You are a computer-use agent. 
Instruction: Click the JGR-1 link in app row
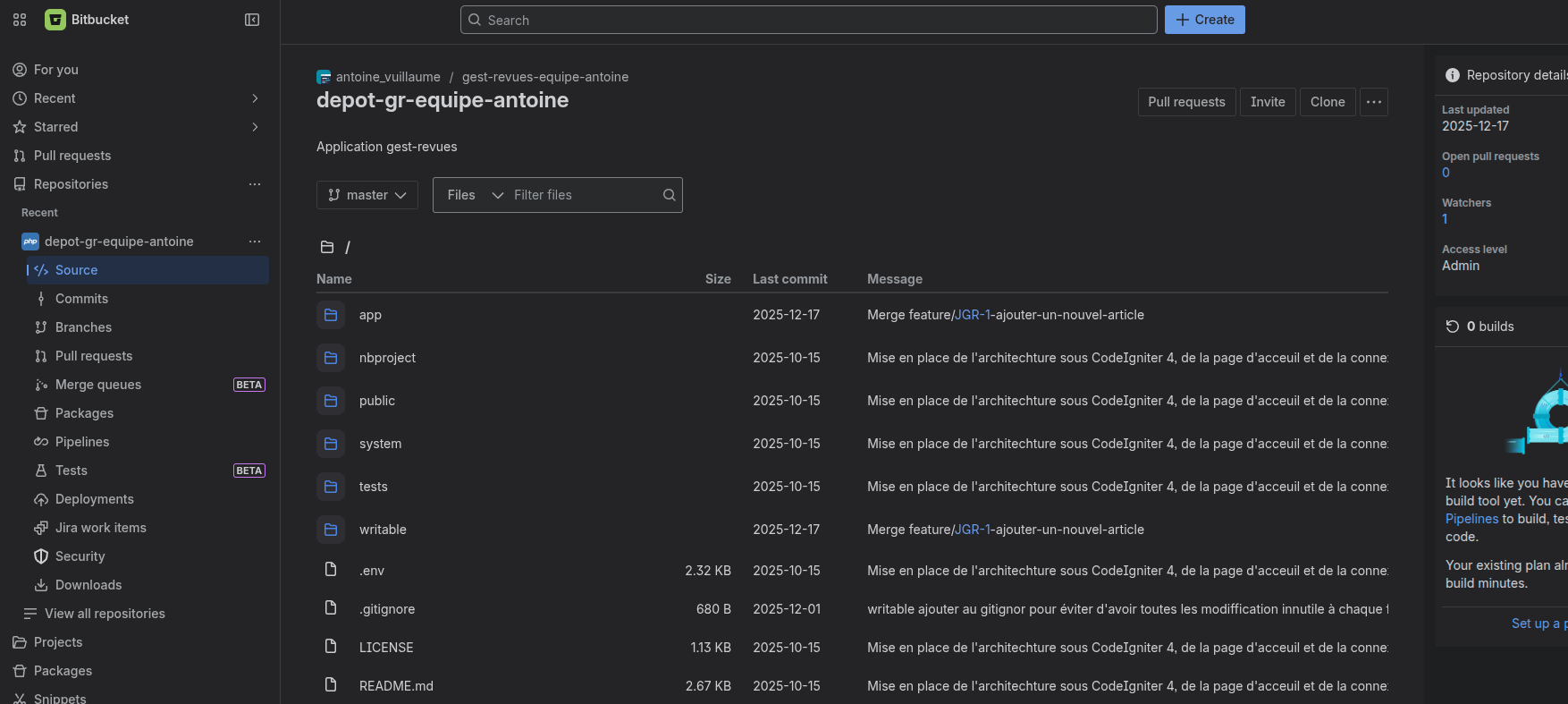pyautogui.click(x=973, y=315)
